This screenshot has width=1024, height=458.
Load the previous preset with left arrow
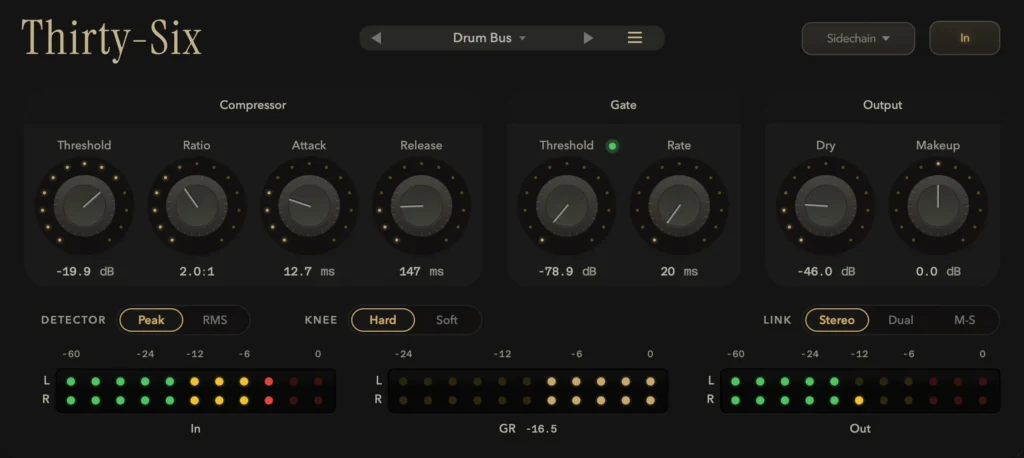pos(376,38)
